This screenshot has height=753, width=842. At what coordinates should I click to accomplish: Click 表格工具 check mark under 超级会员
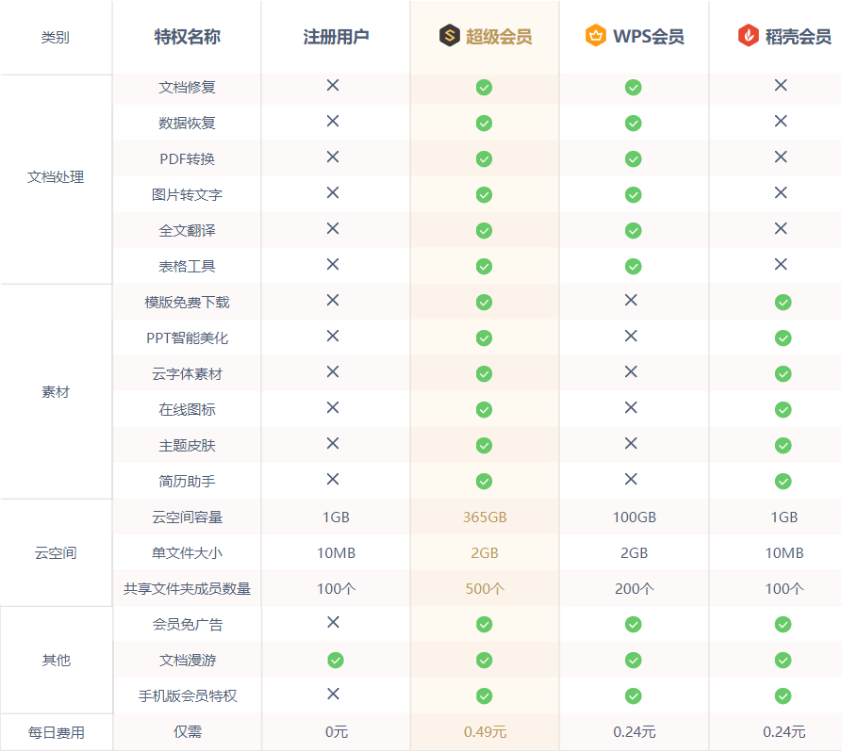coord(484,266)
